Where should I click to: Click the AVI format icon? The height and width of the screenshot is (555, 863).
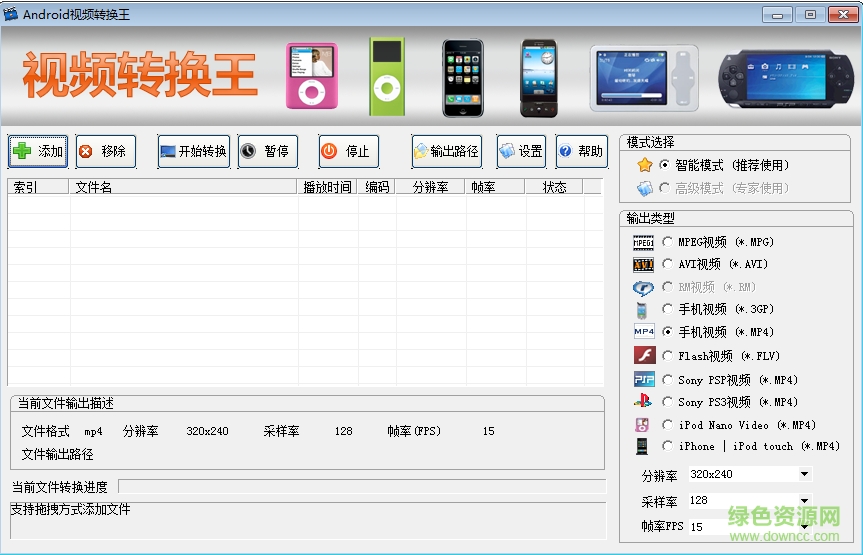pyautogui.click(x=643, y=265)
